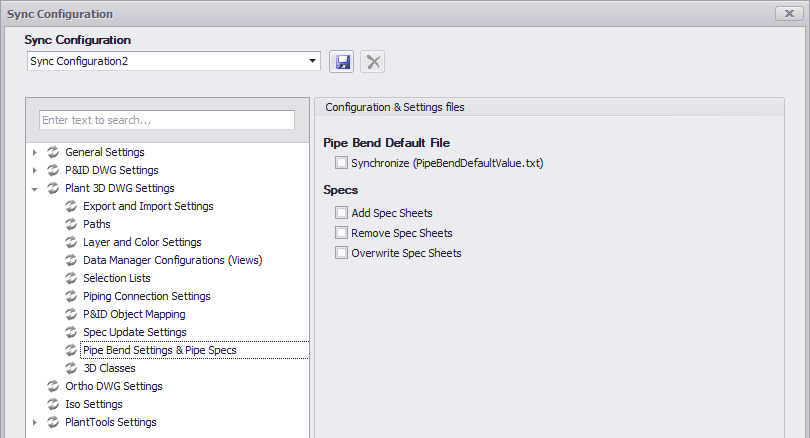Check the Overwrite Spec Sheets option

coord(341,253)
